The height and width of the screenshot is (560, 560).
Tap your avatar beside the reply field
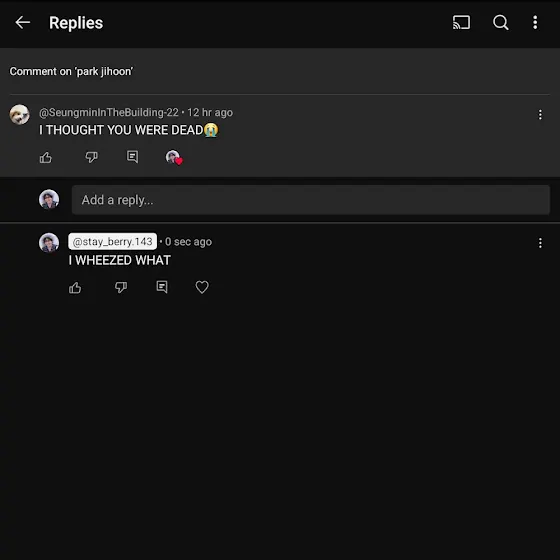pos(49,199)
